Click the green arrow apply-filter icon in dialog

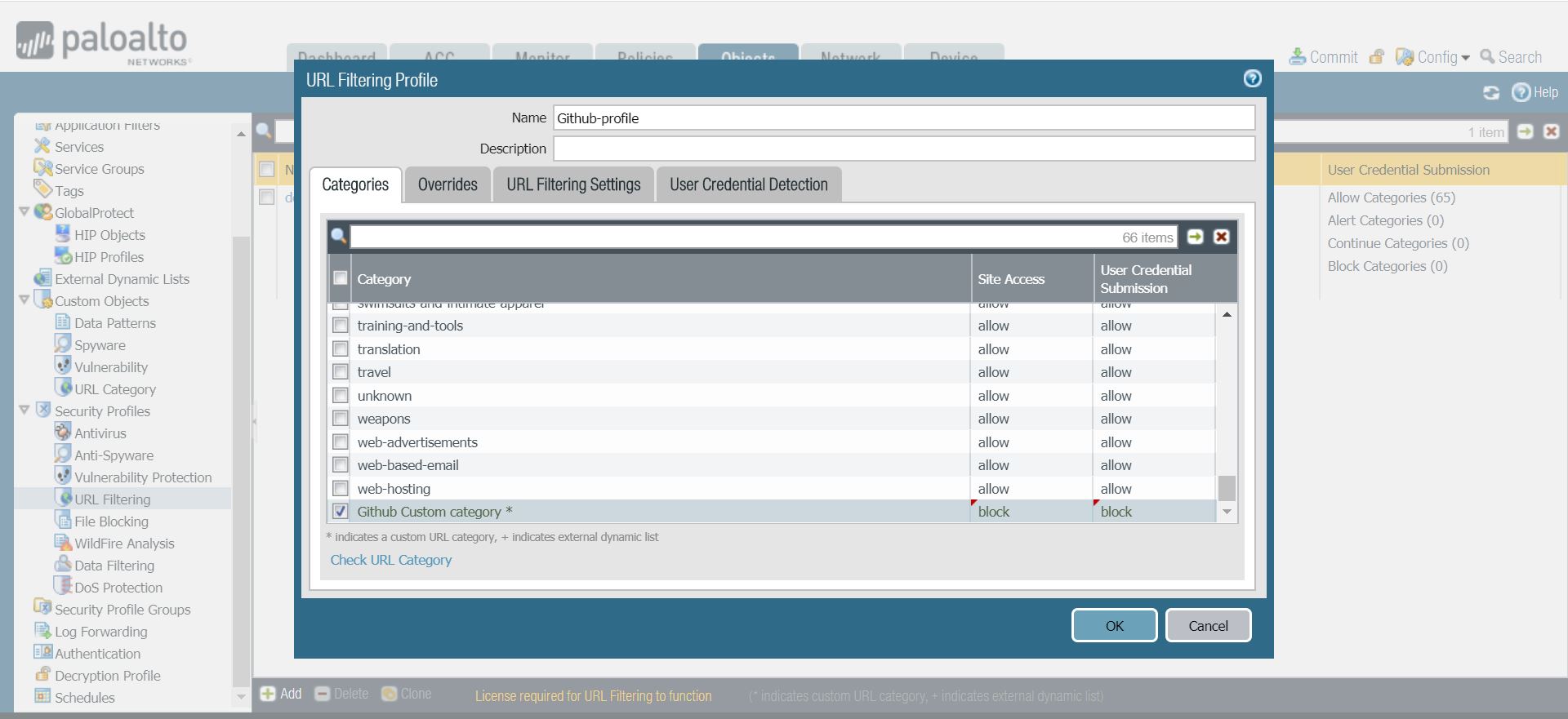1195,237
